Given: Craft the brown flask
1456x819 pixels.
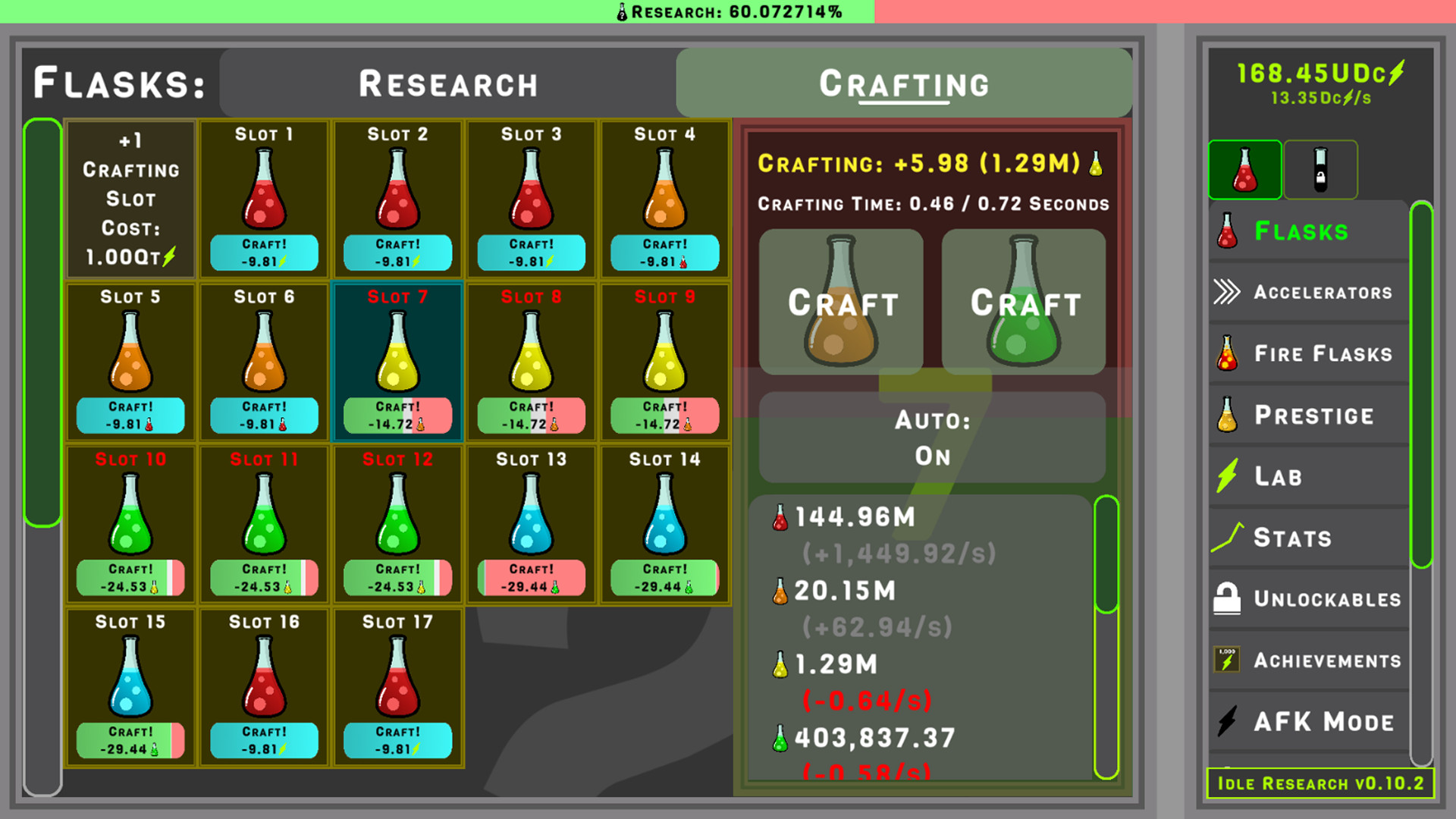Looking at the screenshot, I should click(840, 301).
